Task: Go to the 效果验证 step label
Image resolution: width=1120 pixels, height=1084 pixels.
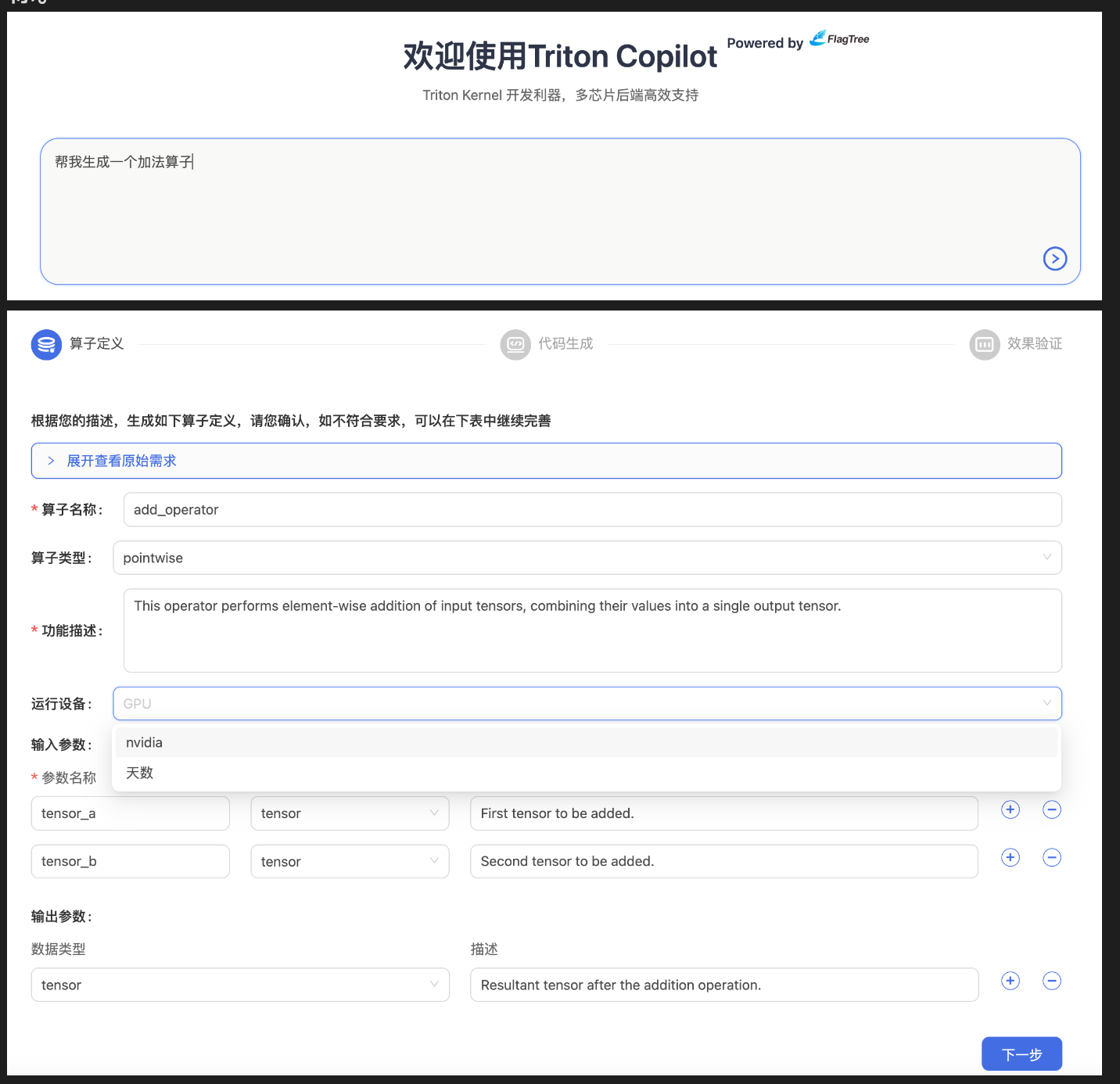Action: (1035, 343)
